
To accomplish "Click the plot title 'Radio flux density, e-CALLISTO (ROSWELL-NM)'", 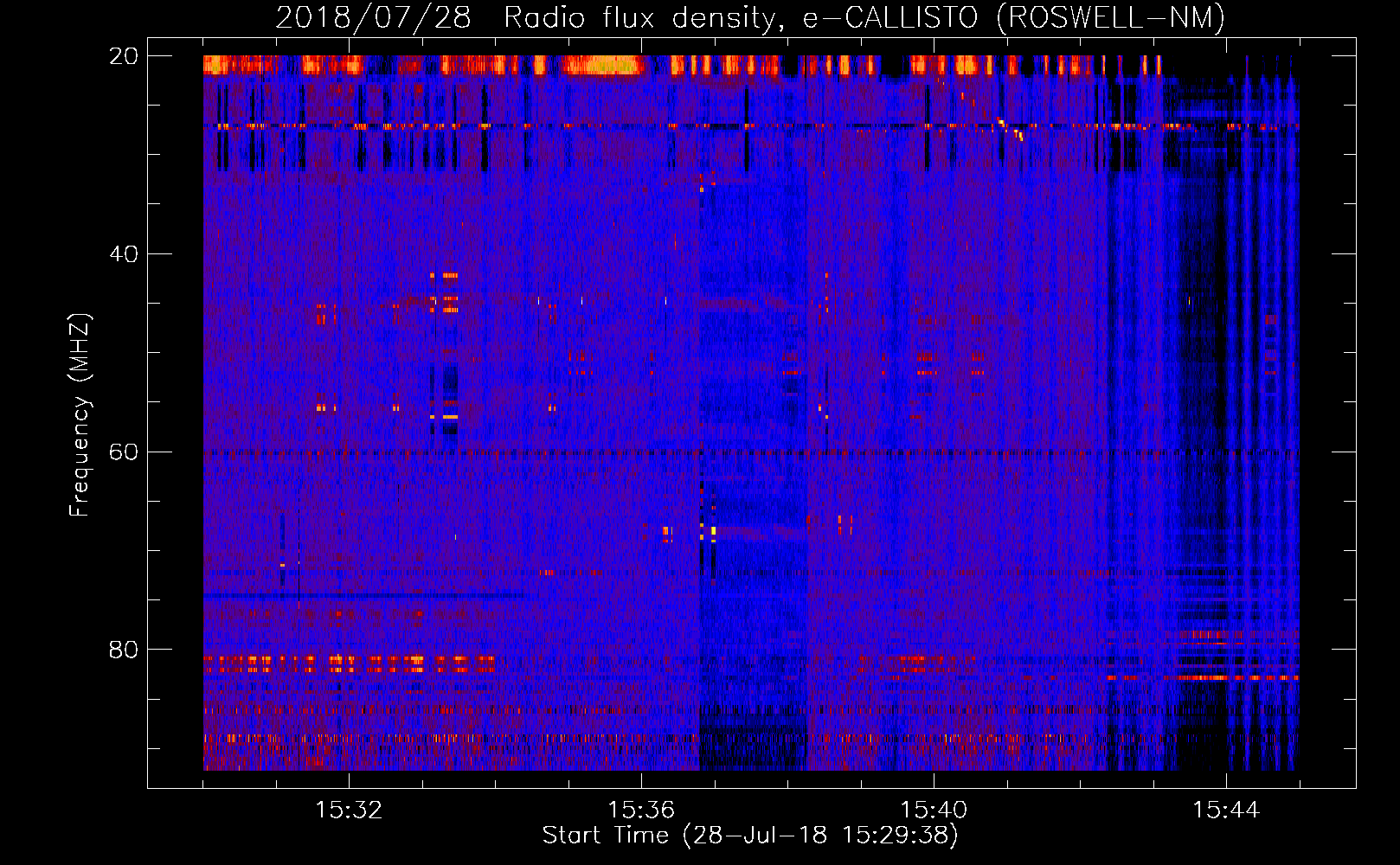I will click(864, 17).
